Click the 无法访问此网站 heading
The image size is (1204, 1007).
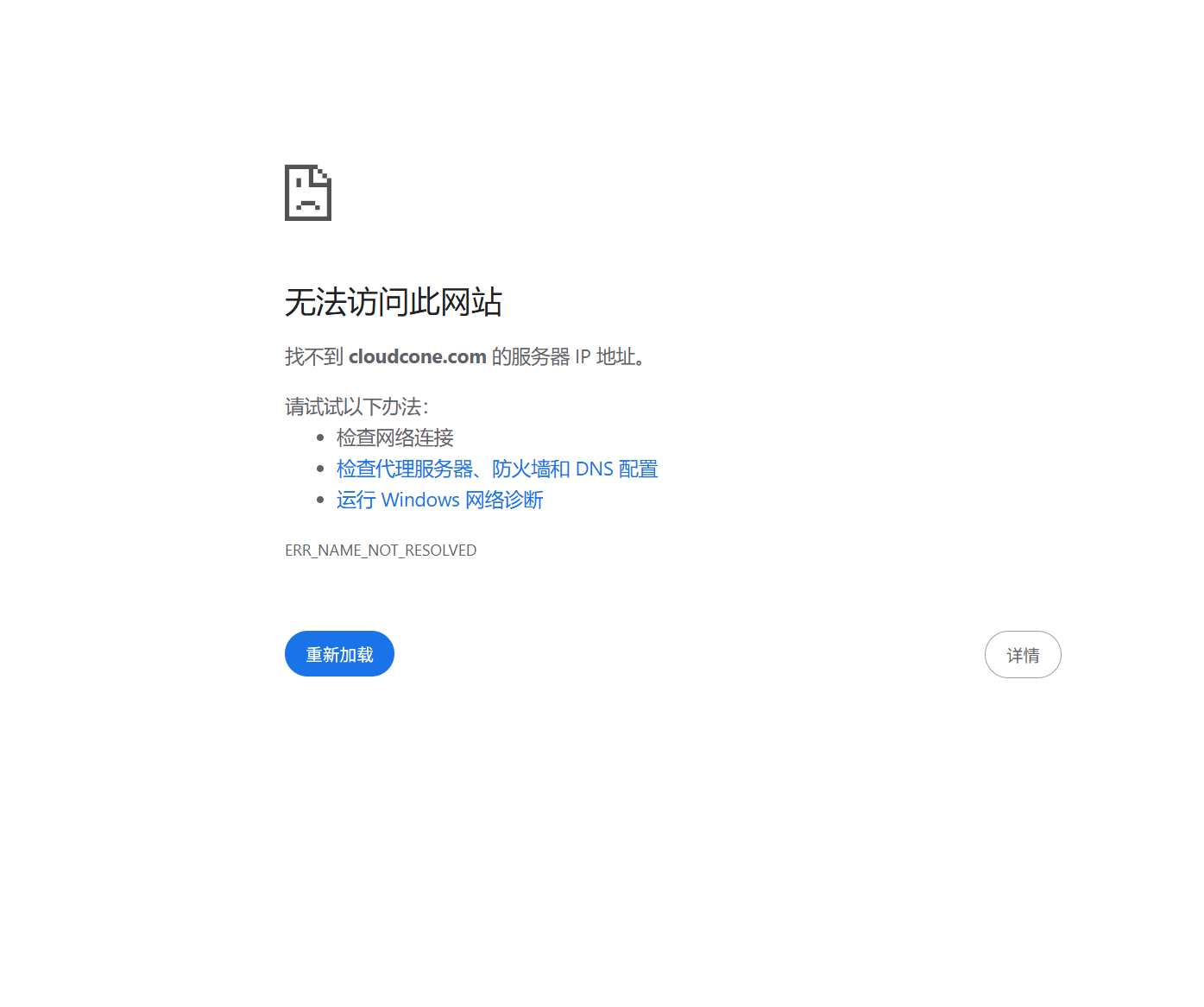[394, 302]
